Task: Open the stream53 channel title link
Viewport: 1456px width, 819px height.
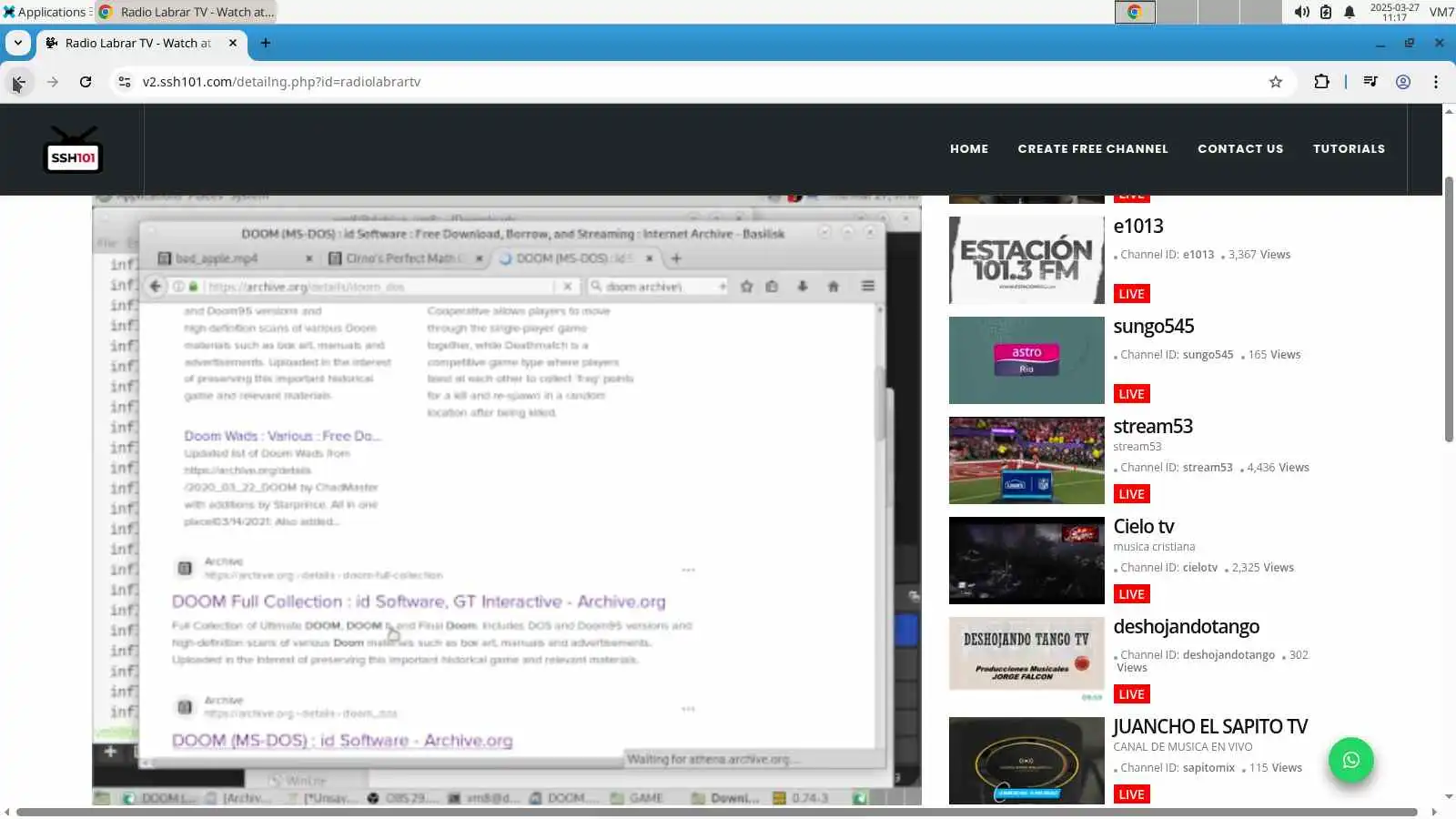Action: pyautogui.click(x=1153, y=427)
